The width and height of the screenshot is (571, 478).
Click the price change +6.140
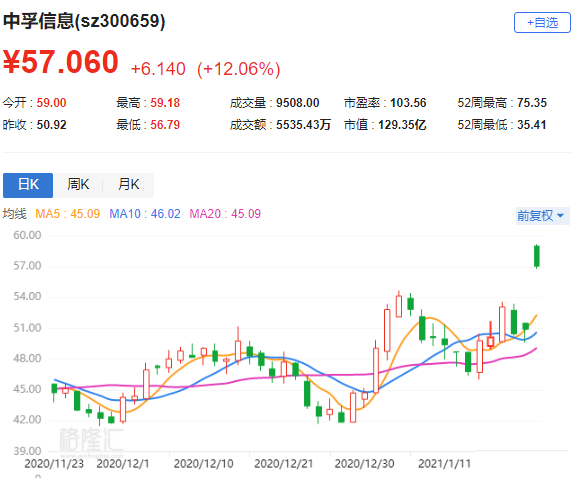(x=158, y=69)
